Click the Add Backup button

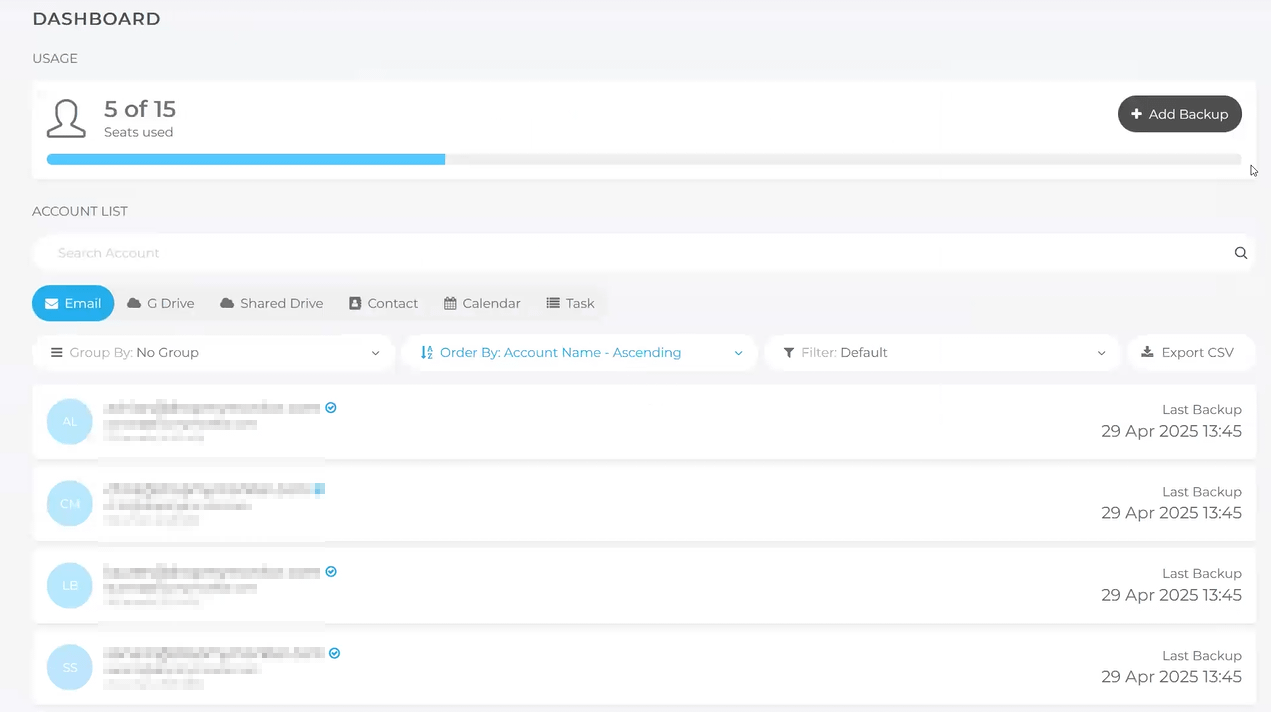point(1179,114)
